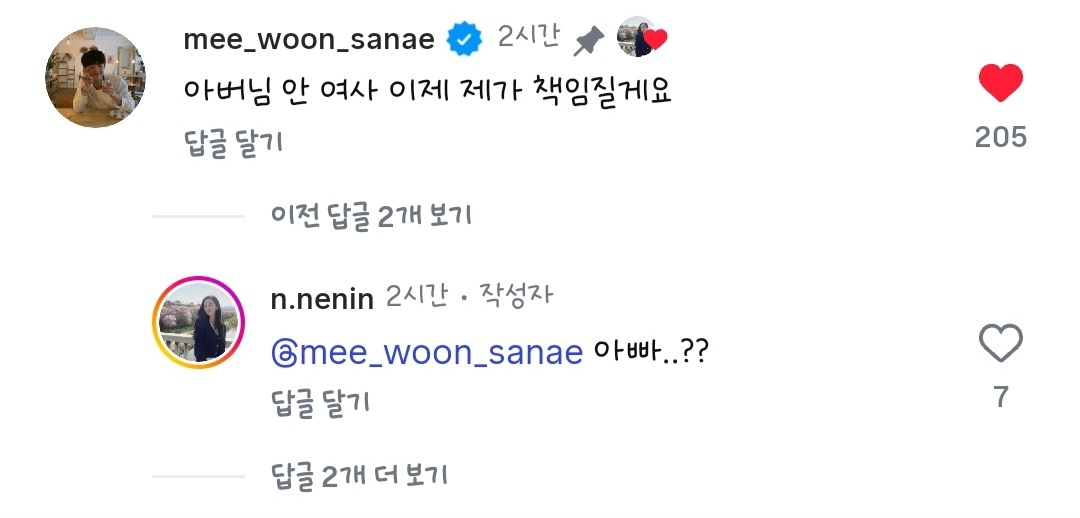Viewport: 1080px width, 518px height.
Task: Expand "이전 답글 2개 보기" previous replies
Action: (371, 215)
